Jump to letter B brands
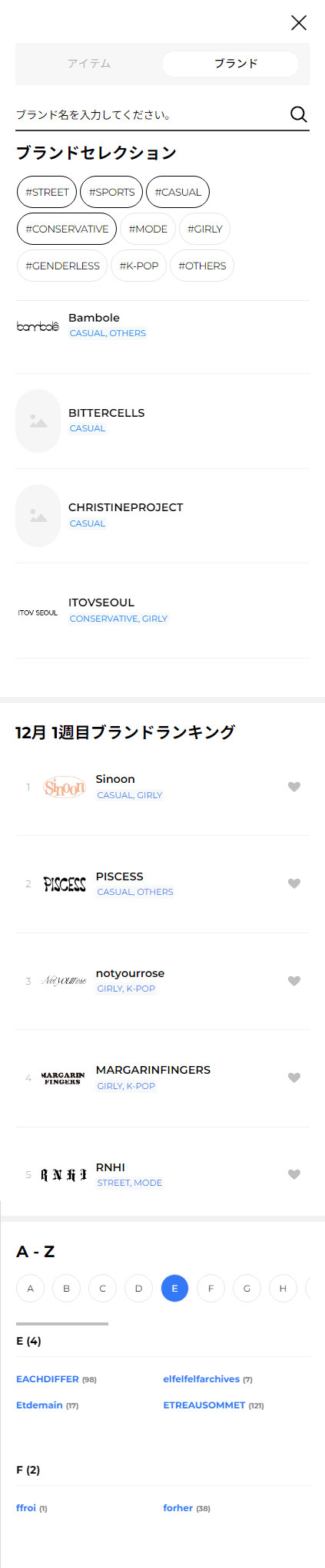The image size is (325, 1568). [66, 1288]
